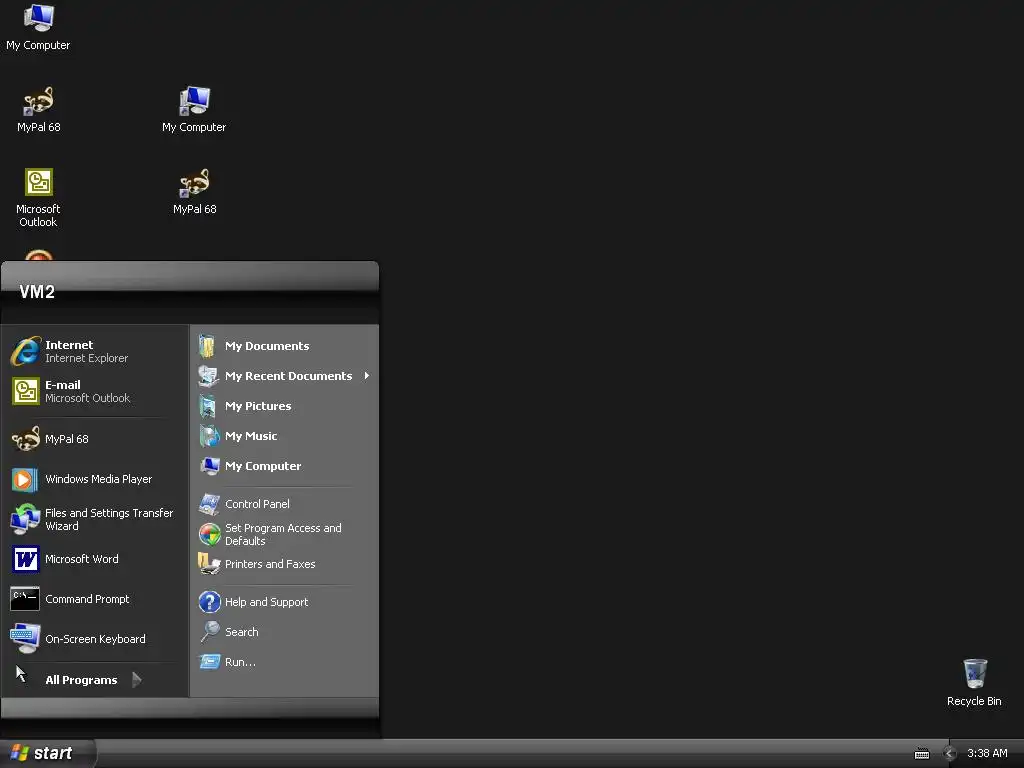
Task: Open Printers and Faxes icon
Action: tap(209, 564)
